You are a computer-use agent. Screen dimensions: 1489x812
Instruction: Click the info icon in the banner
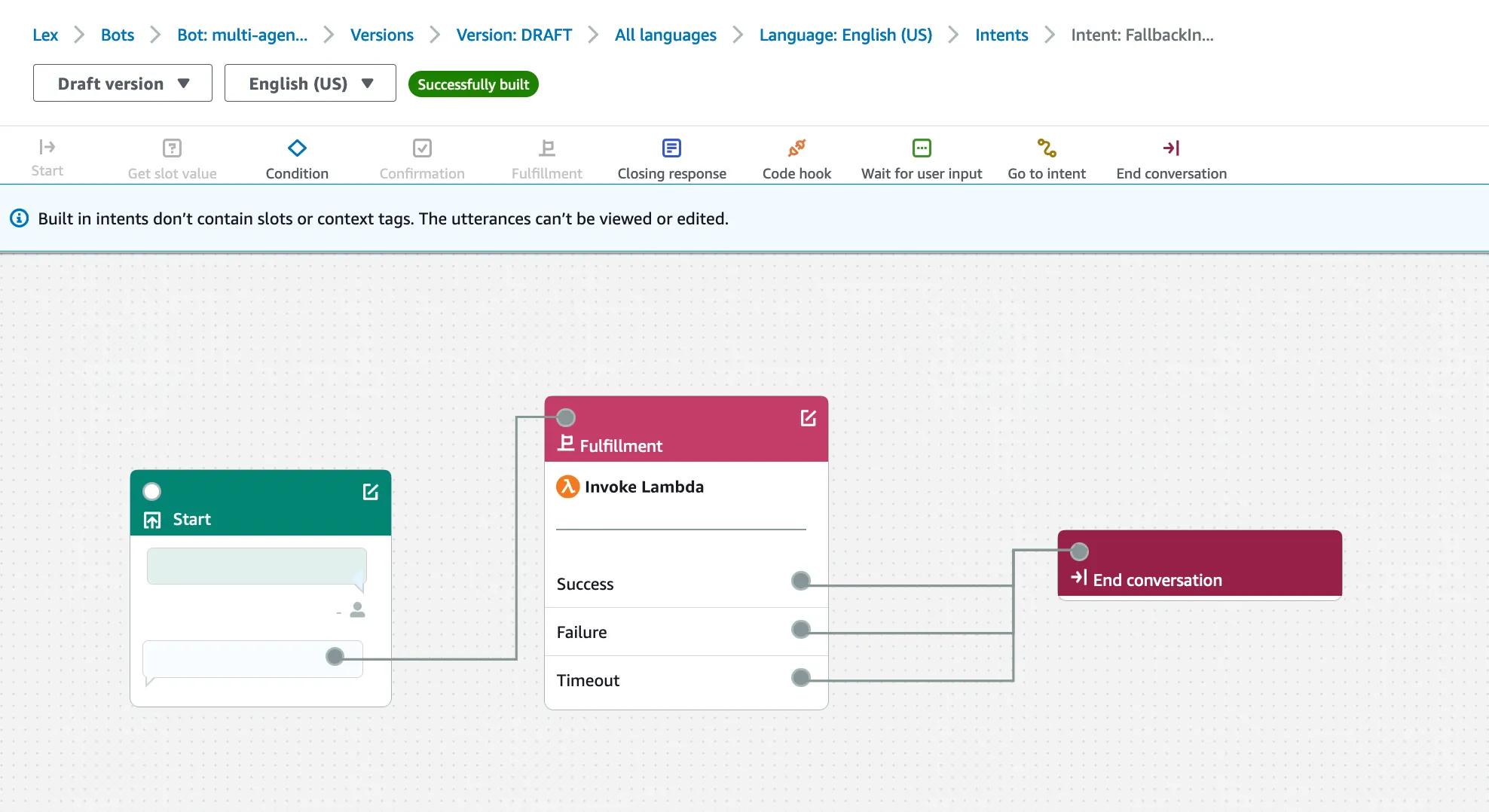(x=19, y=218)
